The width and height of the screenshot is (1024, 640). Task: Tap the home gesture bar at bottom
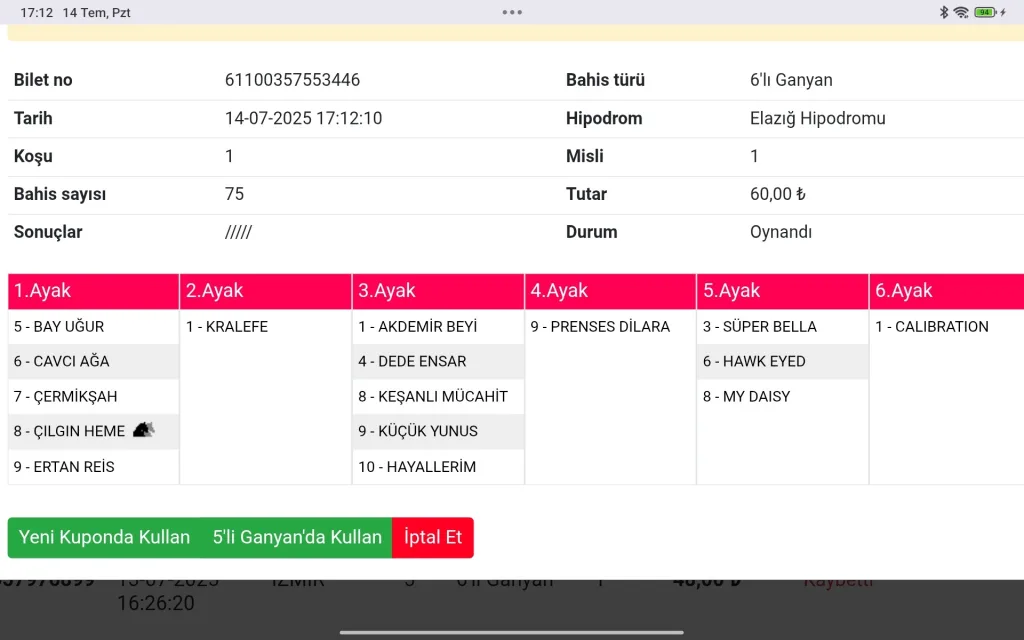[512, 632]
